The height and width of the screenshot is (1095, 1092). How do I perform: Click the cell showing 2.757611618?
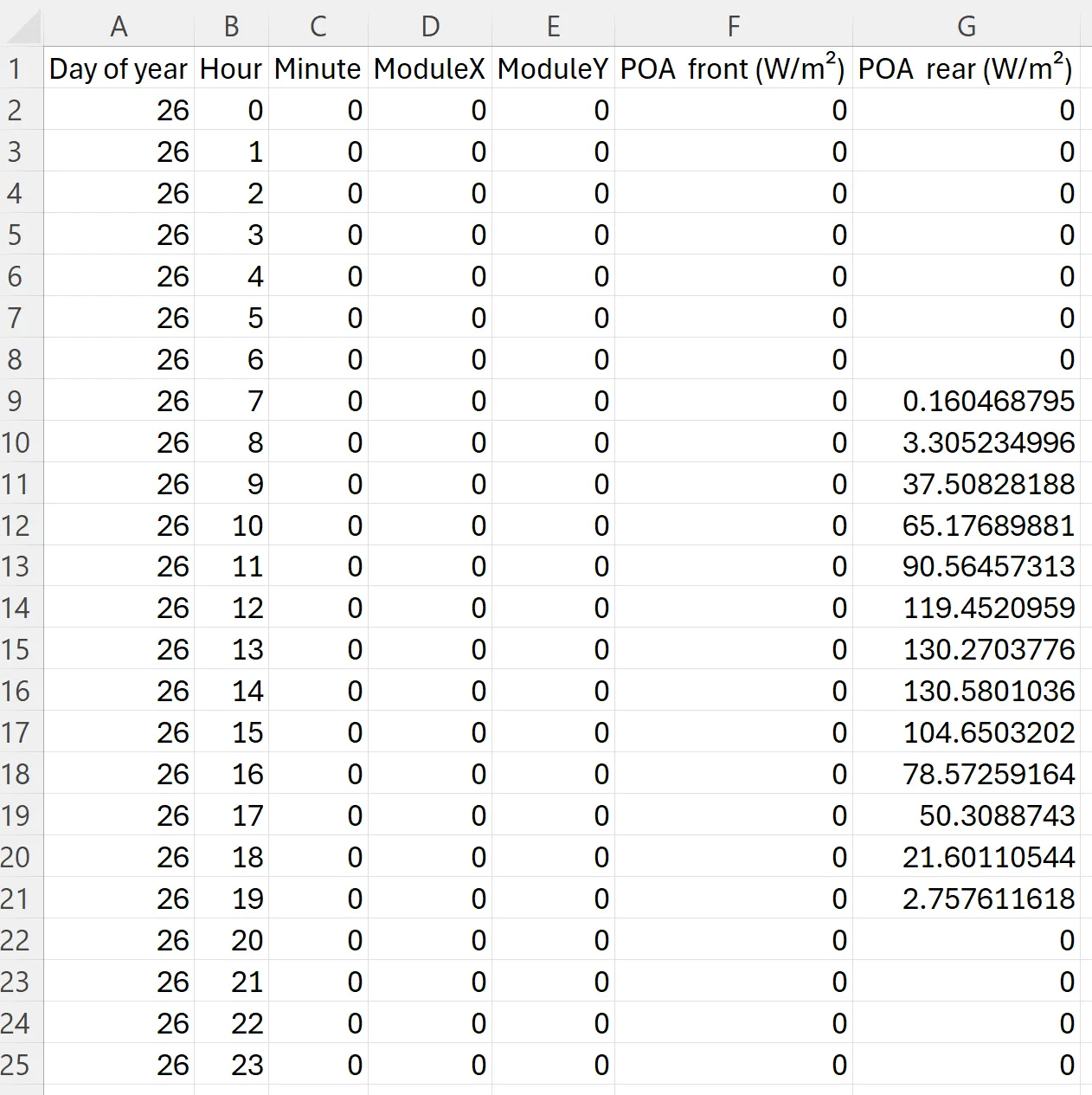[988, 899]
